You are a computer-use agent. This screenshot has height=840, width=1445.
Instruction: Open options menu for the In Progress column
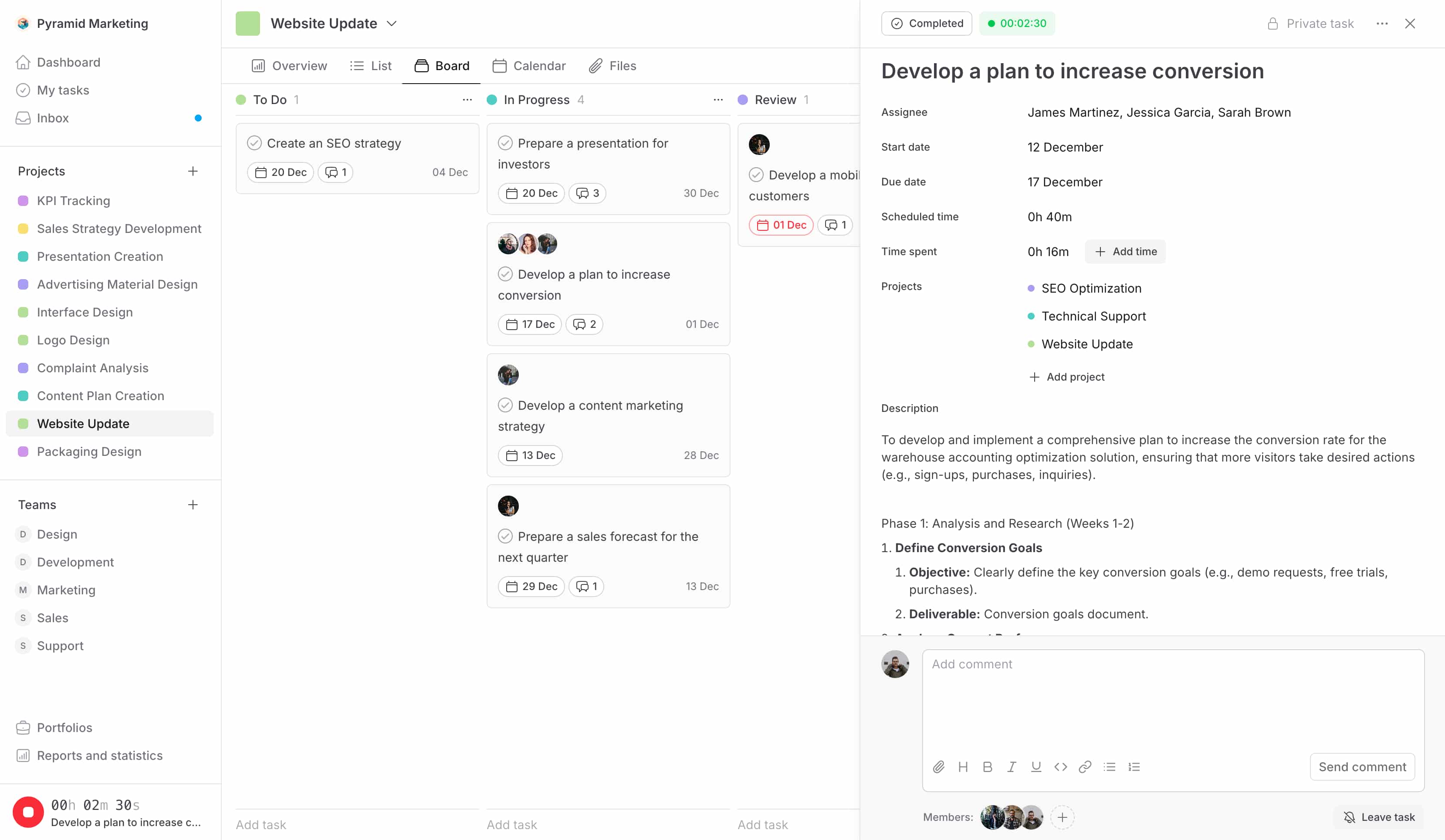[718, 99]
